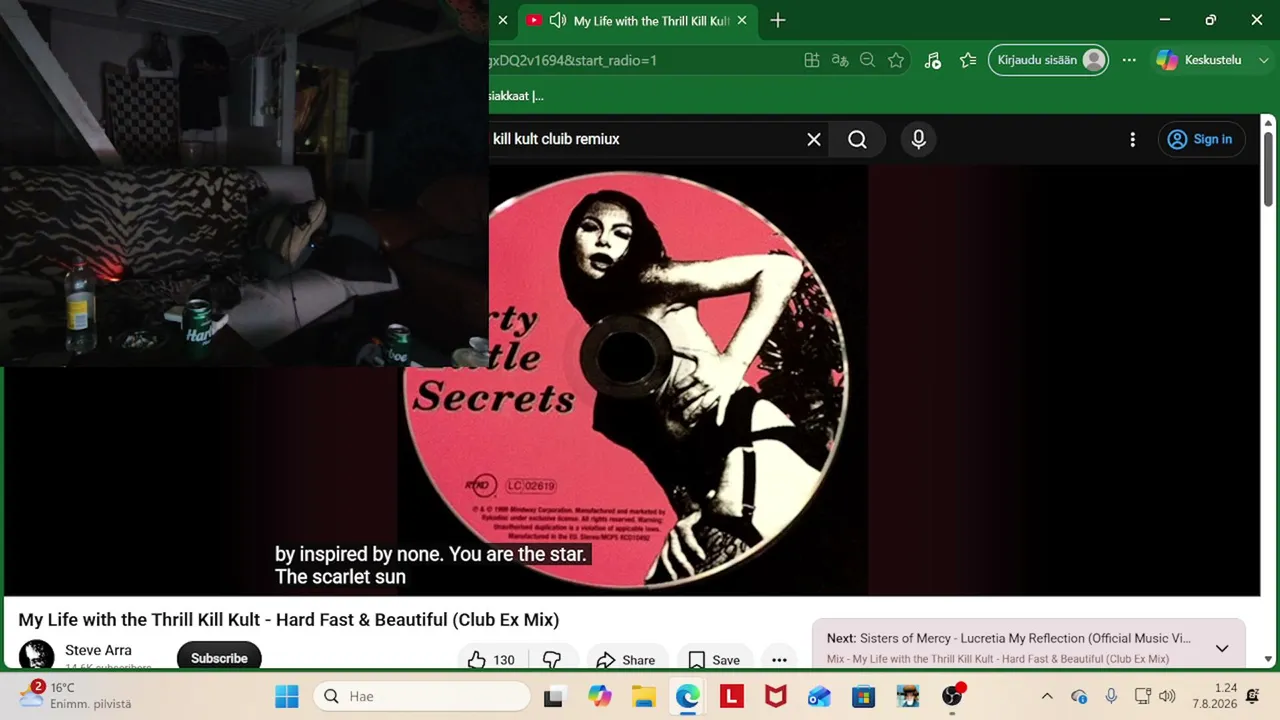This screenshot has width=1280, height=720.
Task: Dislike the video with the thumbs down
Action: click(552, 659)
